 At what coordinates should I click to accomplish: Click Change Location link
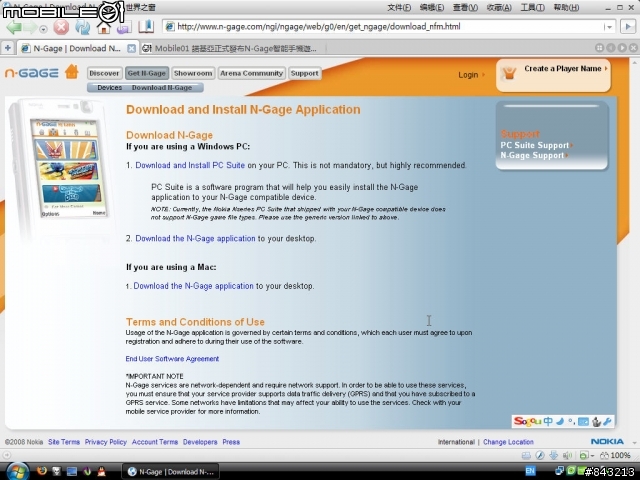coord(508,442)
